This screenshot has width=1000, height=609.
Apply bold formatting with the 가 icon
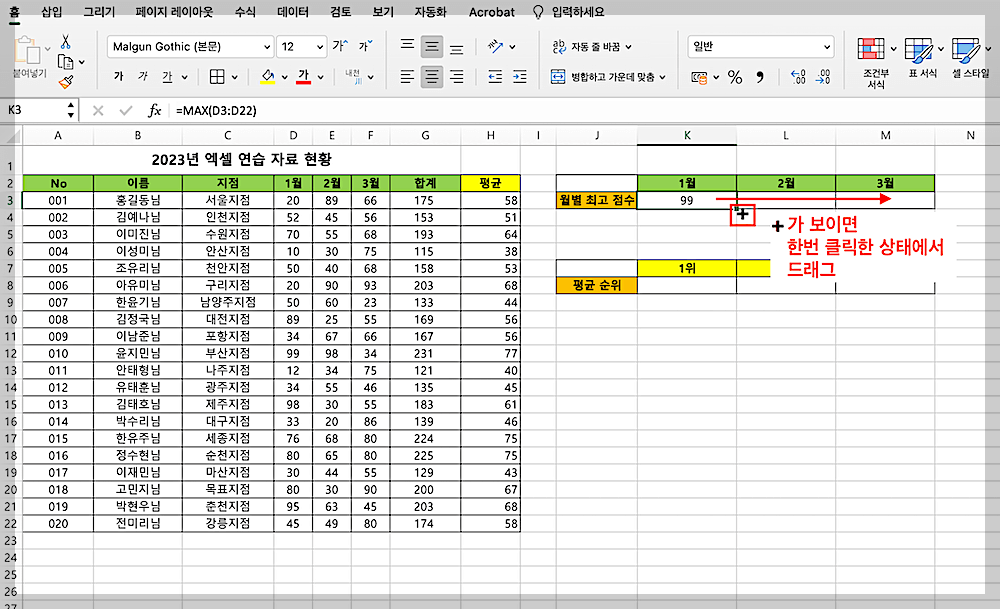(118, 75)
